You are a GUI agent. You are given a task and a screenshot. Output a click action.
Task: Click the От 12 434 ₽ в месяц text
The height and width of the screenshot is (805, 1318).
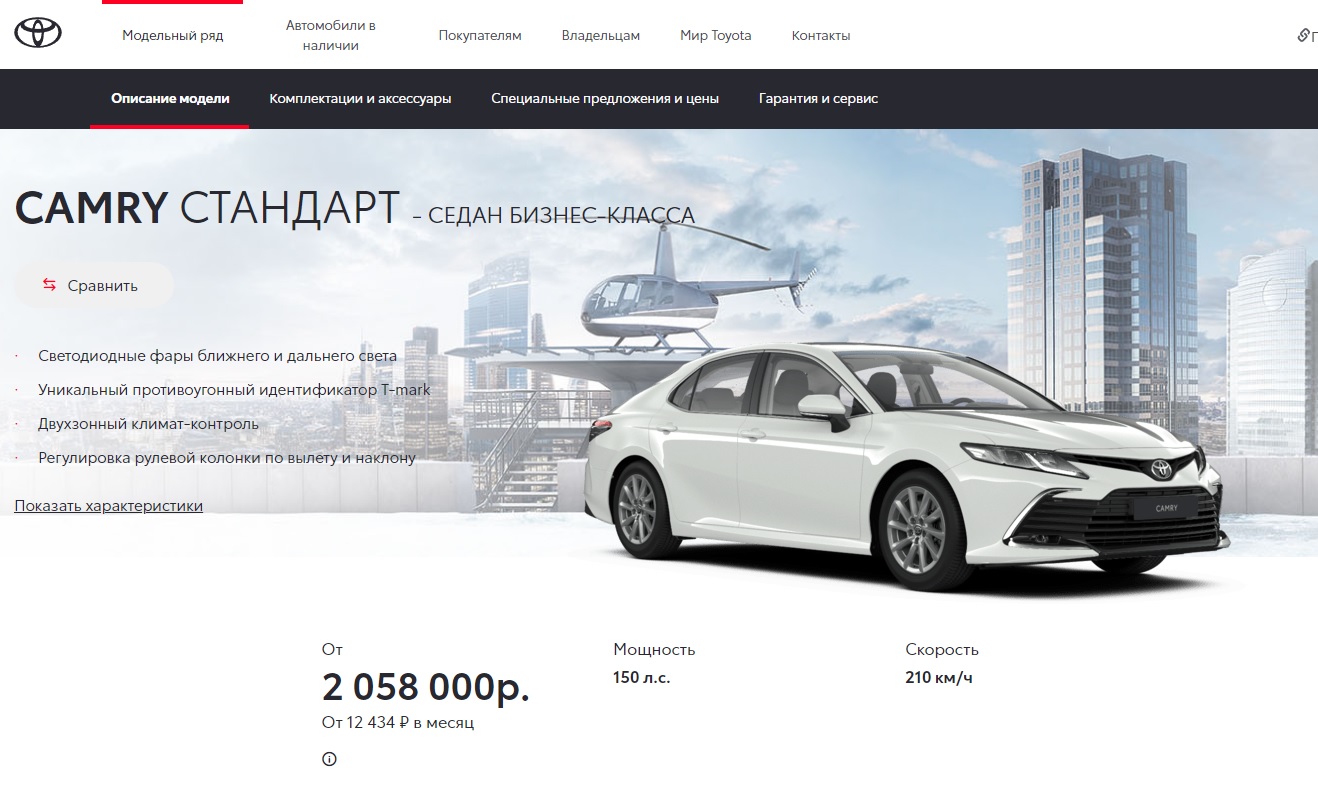pos(398,722)
